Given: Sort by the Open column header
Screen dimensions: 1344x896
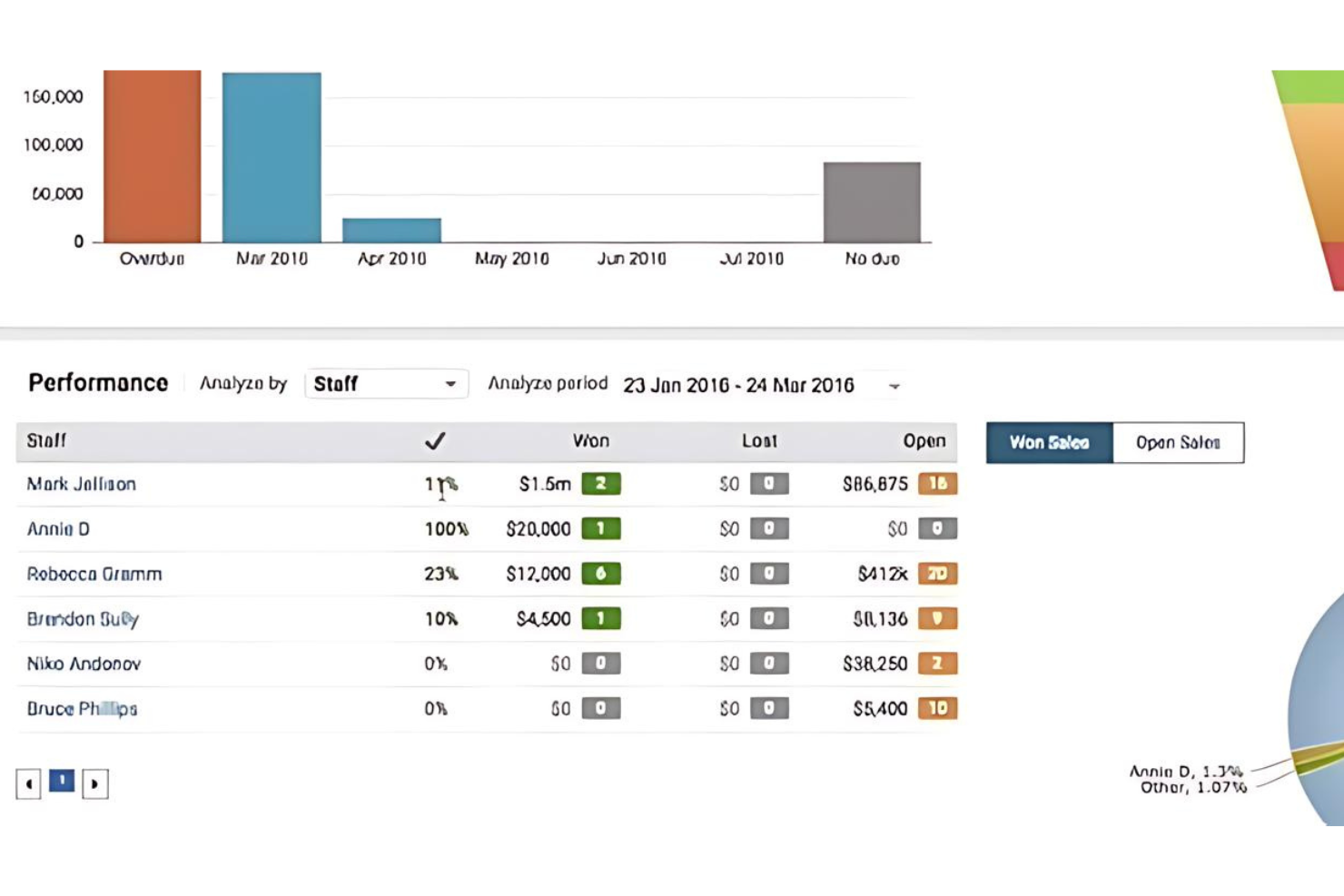Looking at the screenshot, I should coord(924,441).
